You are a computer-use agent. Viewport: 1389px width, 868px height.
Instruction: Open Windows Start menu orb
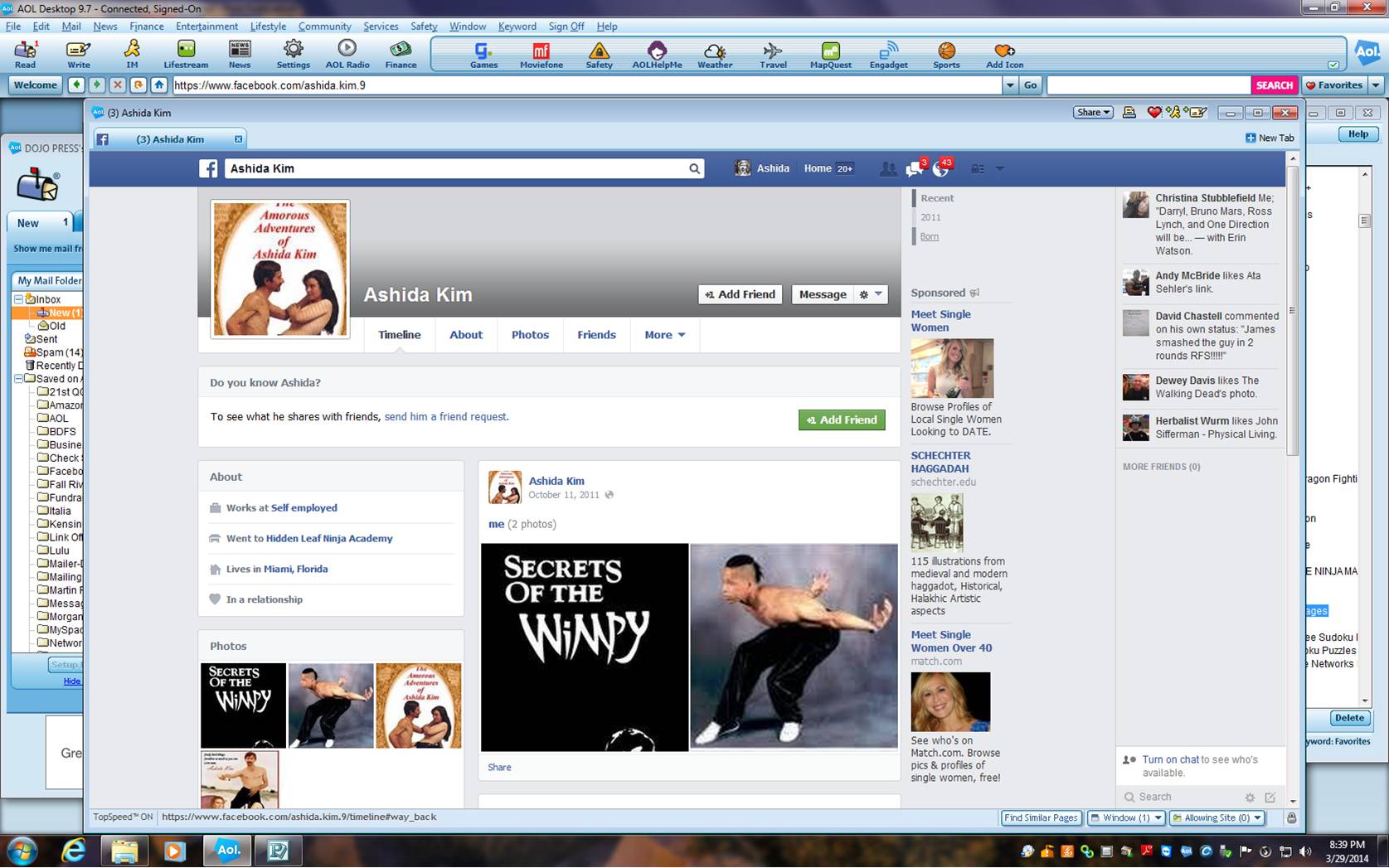[x=22, y=851]
